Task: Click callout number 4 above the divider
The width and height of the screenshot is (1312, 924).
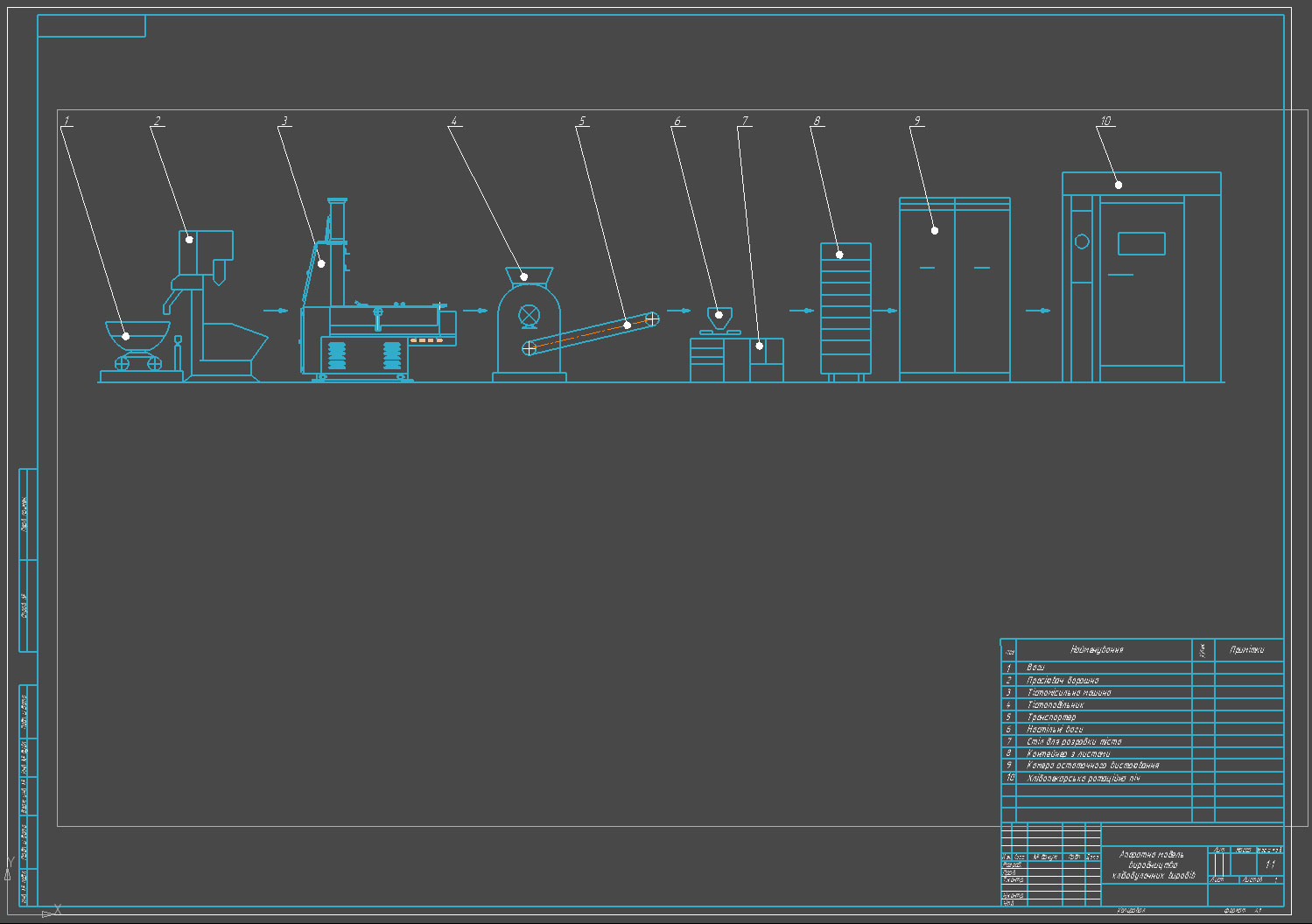Action: coord(454,122)
